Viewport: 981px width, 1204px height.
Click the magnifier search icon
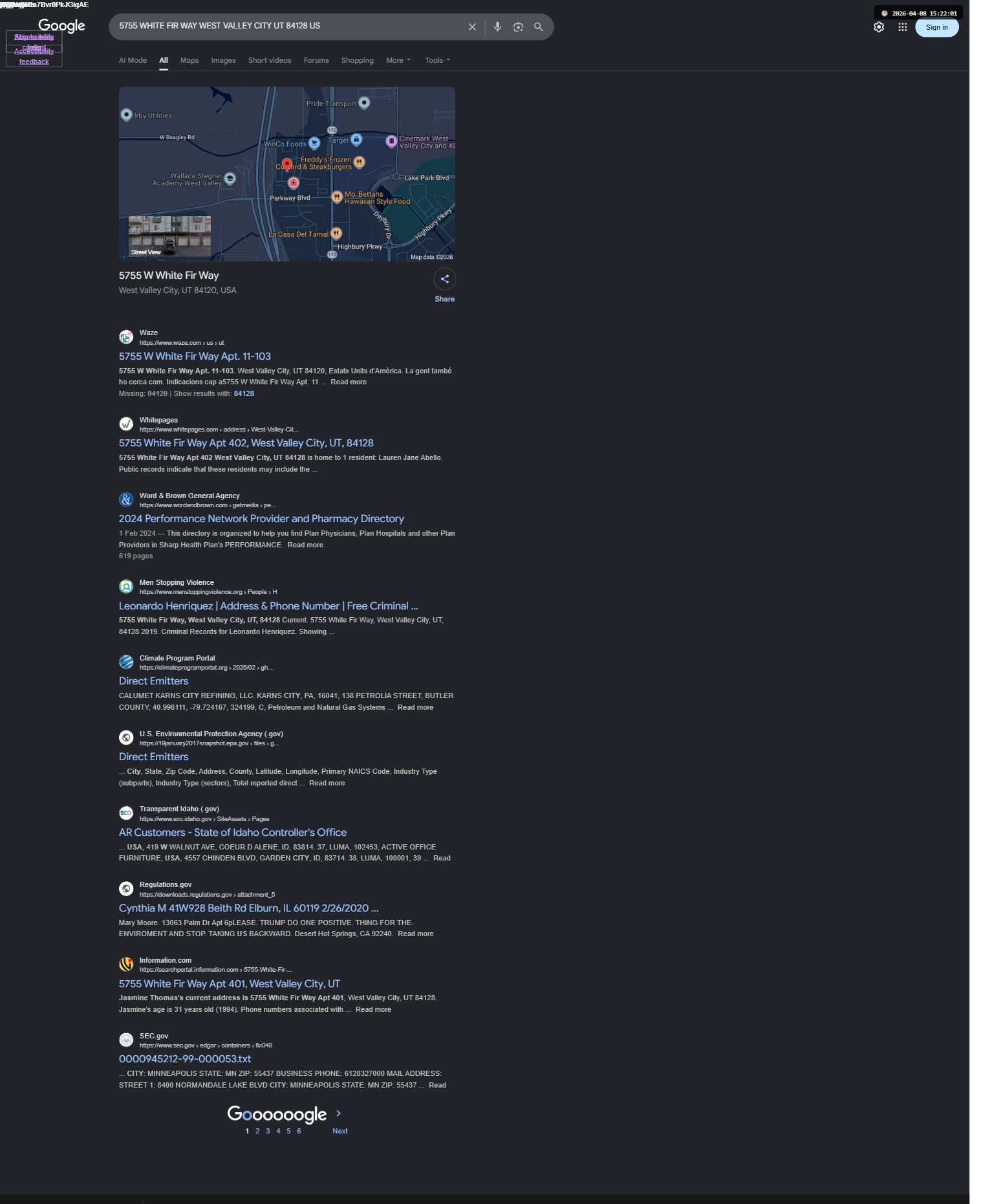point(539,27)
